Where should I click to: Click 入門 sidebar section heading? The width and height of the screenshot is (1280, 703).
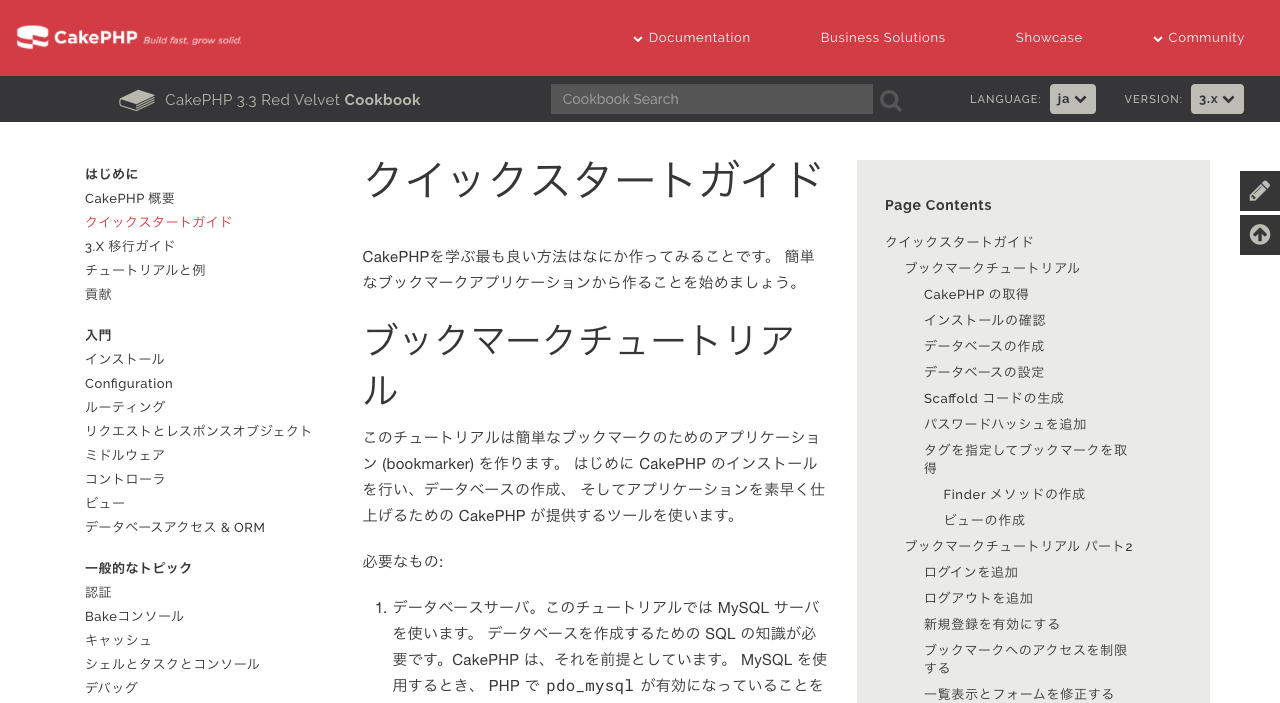(98, 335)
